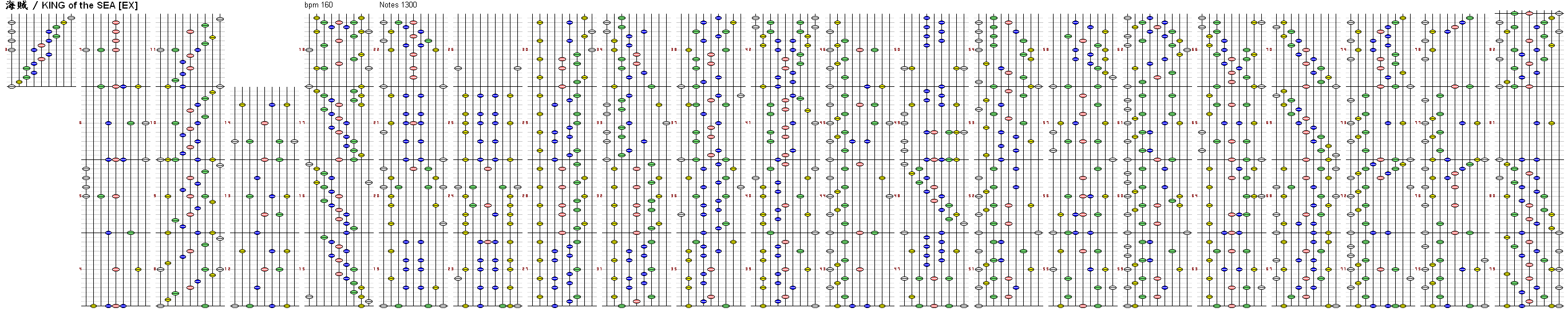The width and height of the screenshot is (1568, 320).
Task: Click measure number 34 label
Action: tap(600, 50)
